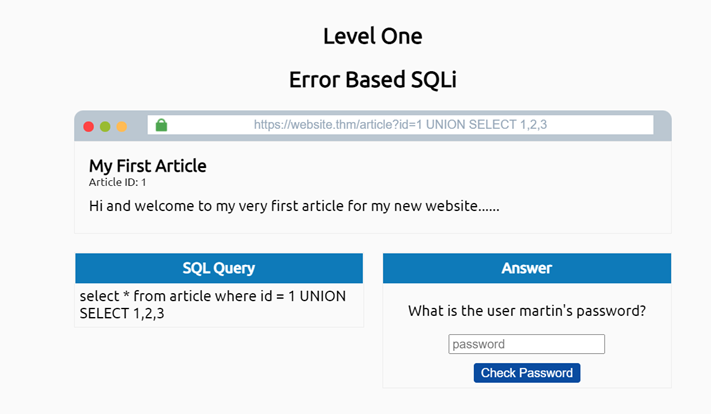The image size is (711, 414).
Task: Click the orange dot in mock browser
Action: (122, 127)
